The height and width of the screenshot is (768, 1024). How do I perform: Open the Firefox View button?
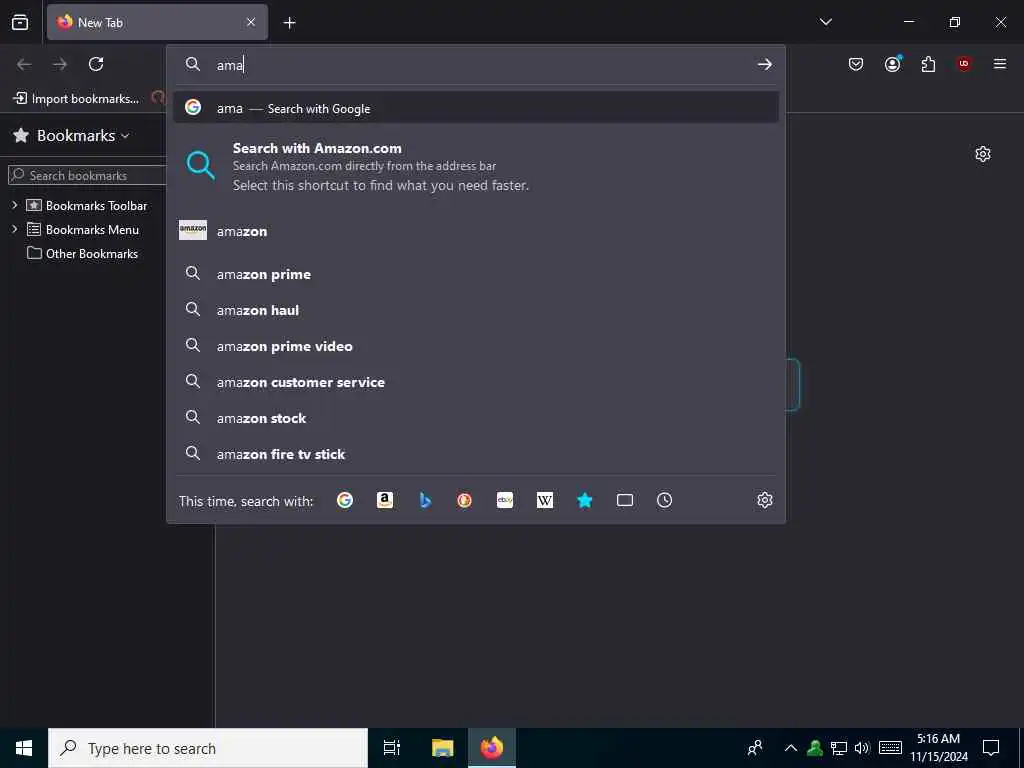(20, 22)
